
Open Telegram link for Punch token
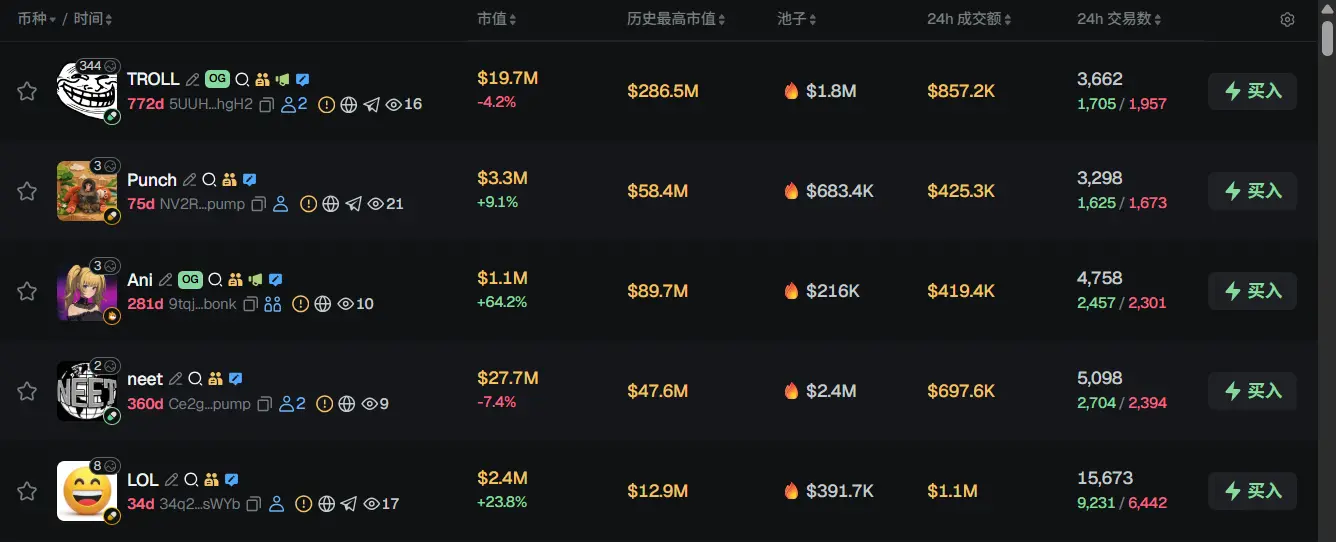point(353,204)
